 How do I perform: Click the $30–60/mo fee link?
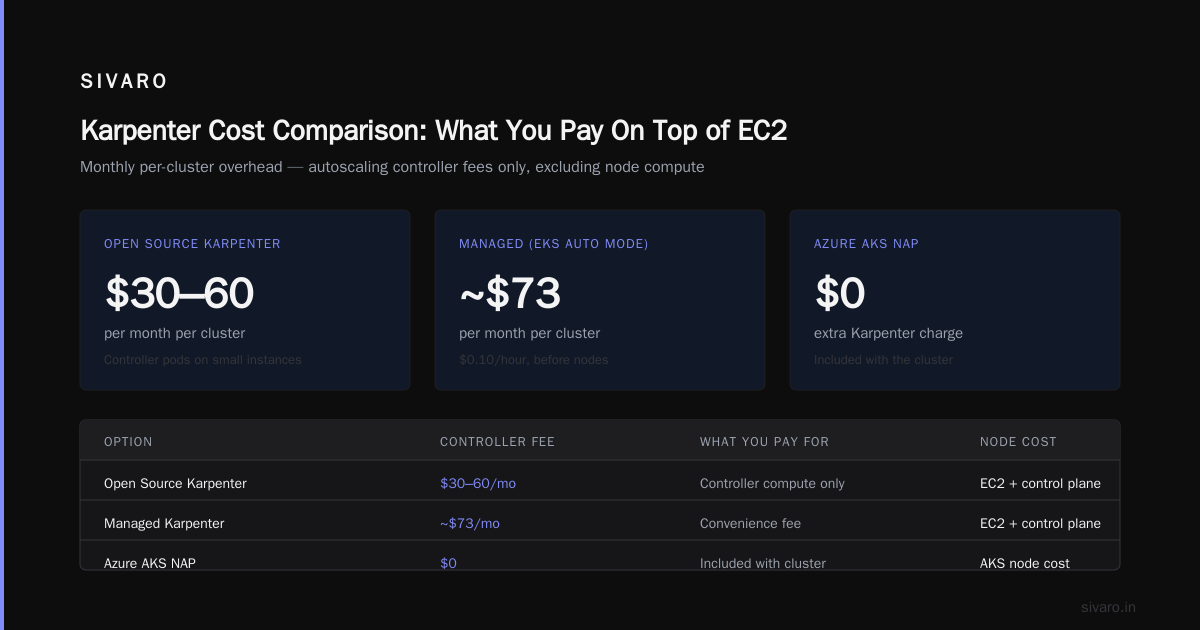tap(478, 483)
